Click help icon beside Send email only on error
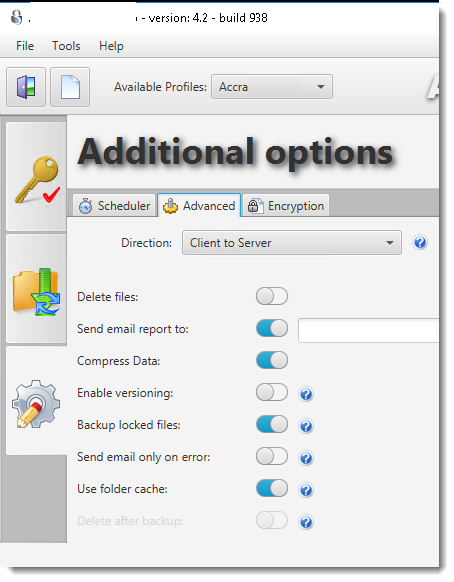 (306, 458)
